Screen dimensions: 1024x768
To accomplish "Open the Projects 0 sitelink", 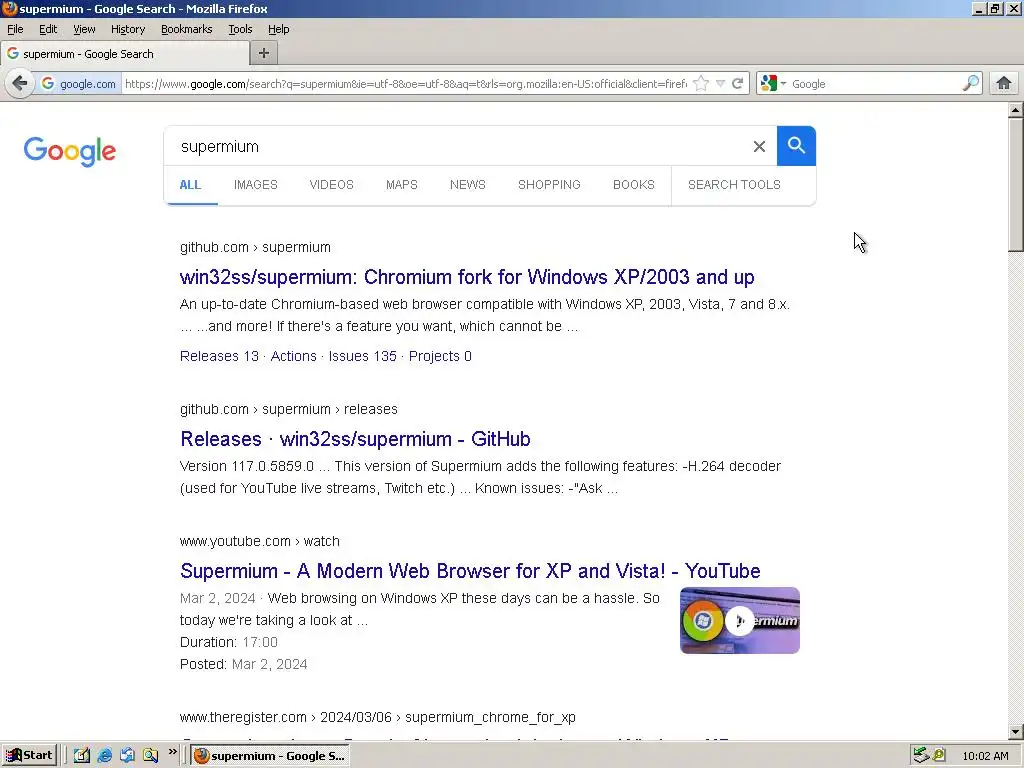I will click(x=440, y=356).
